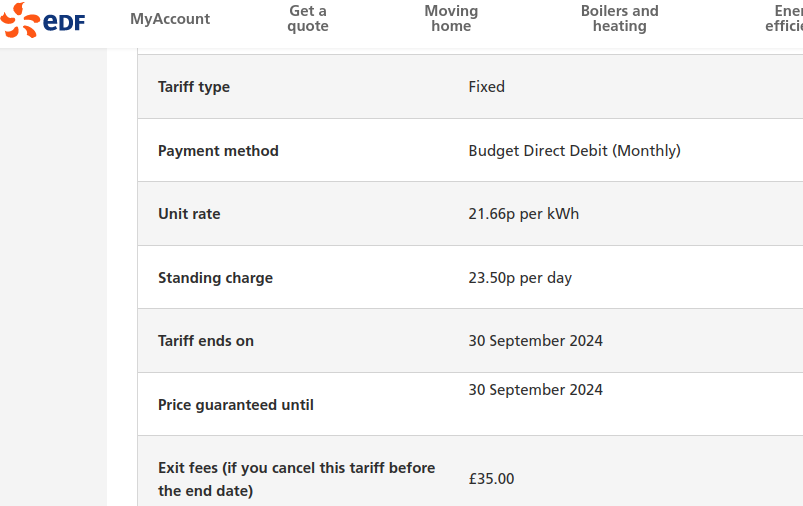Select the 23.50p per day value
The height and width of the screenshot is (506, 803).
(520, 278)
